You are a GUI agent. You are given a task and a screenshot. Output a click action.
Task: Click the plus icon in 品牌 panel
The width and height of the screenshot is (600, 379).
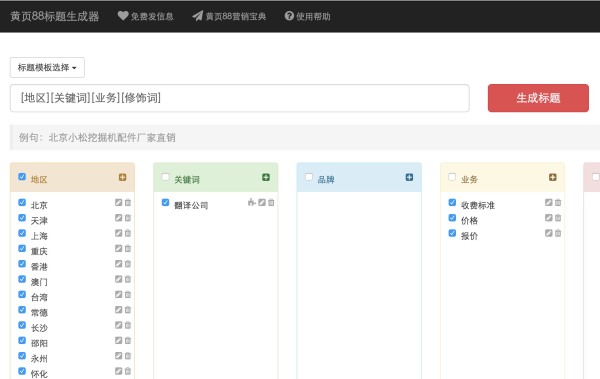[409, 177]
